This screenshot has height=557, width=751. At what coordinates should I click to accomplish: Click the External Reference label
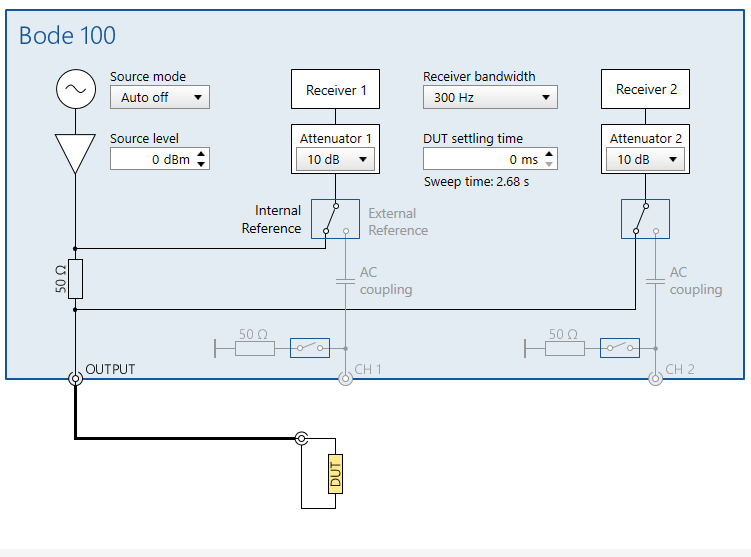pyautogui.click(x=398, y=222)
